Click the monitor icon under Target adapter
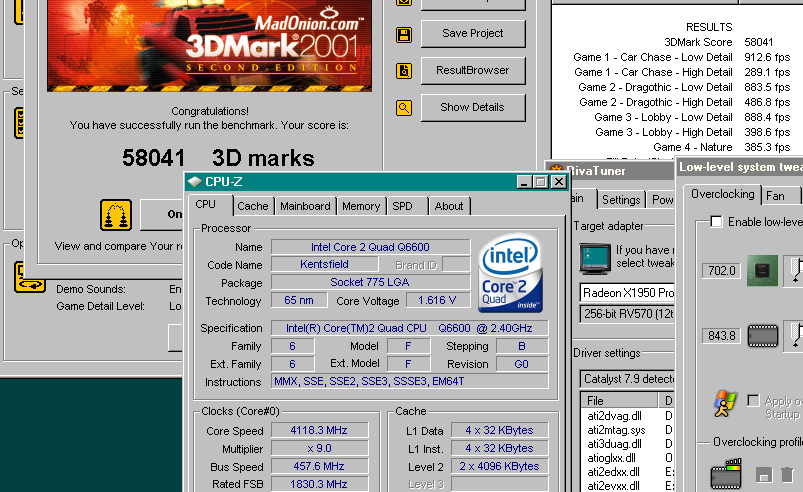This screenshot has height=492, width=803. coord(595,259)
